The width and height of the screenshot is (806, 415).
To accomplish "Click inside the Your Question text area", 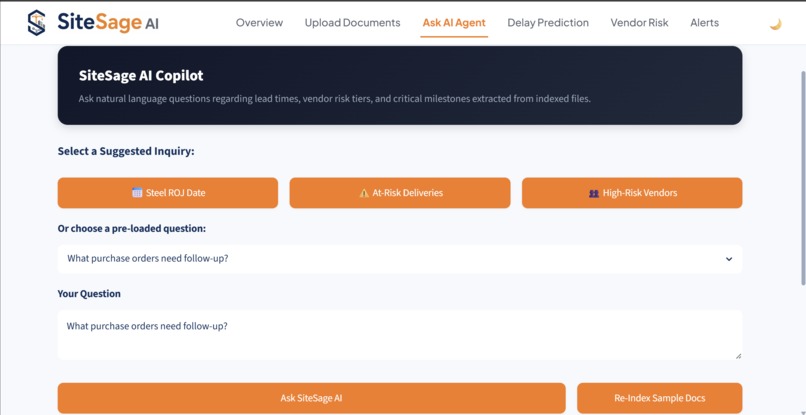I will click(x=400, y=335).
